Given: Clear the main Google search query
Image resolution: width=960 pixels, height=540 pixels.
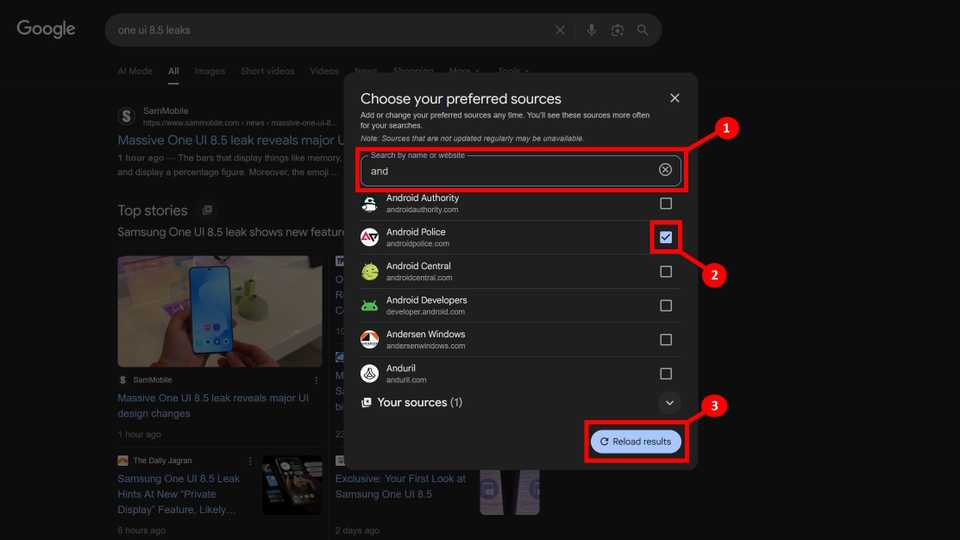Looking at the screenshot, I should (561, 30).
